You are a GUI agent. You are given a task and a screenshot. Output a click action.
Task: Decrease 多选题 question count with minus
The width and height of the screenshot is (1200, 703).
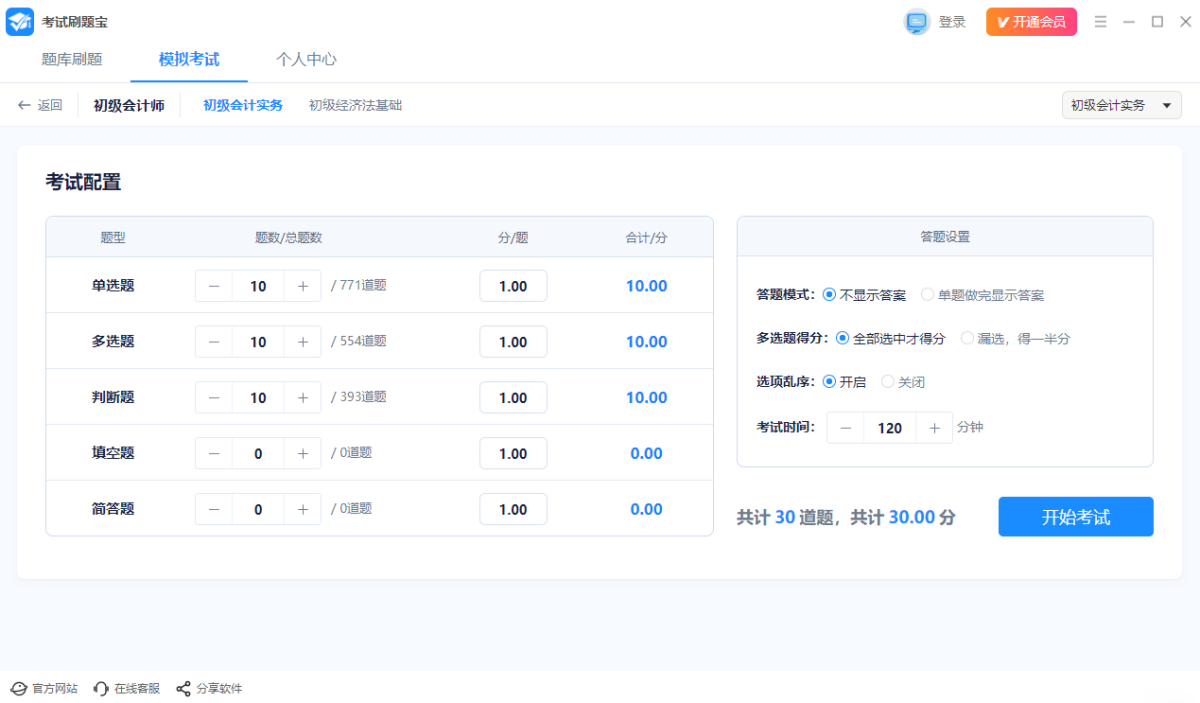click(x=214, y=342)
